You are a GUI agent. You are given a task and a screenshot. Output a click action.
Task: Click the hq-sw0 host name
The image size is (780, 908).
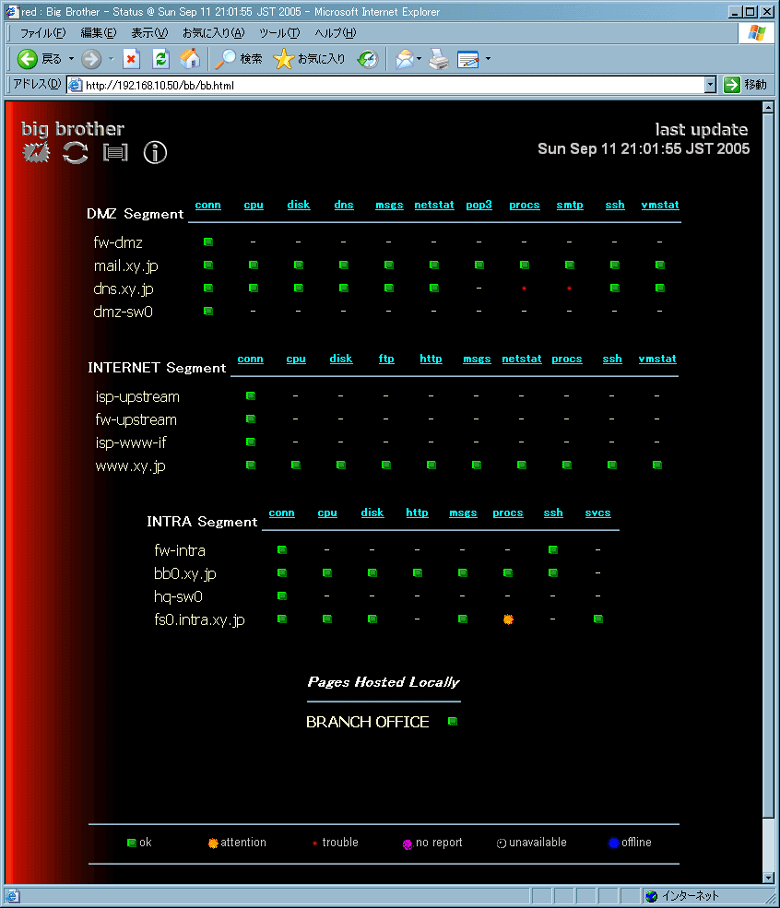point(178,597)
